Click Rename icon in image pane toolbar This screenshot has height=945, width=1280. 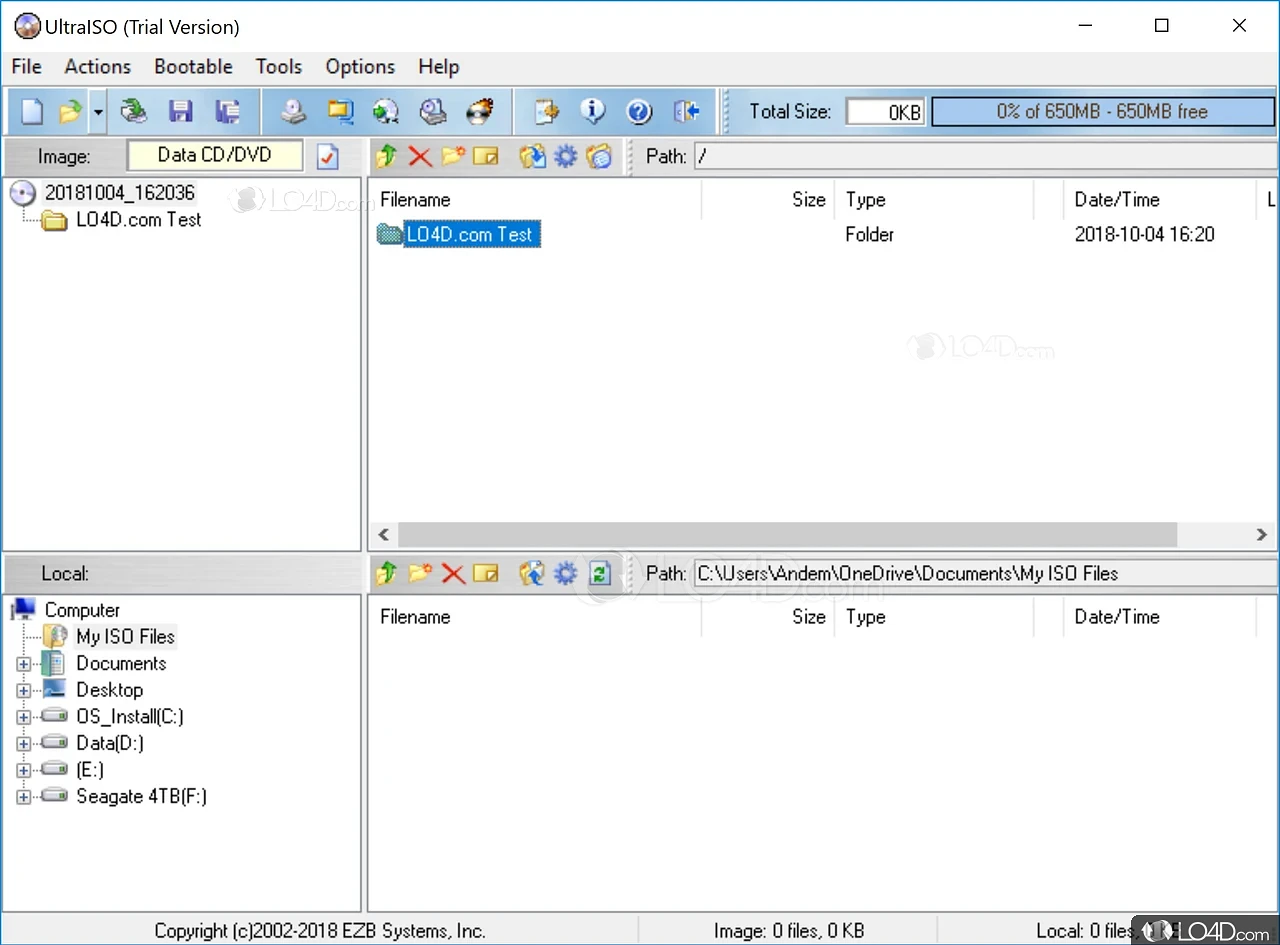click(x=486, y=156)
